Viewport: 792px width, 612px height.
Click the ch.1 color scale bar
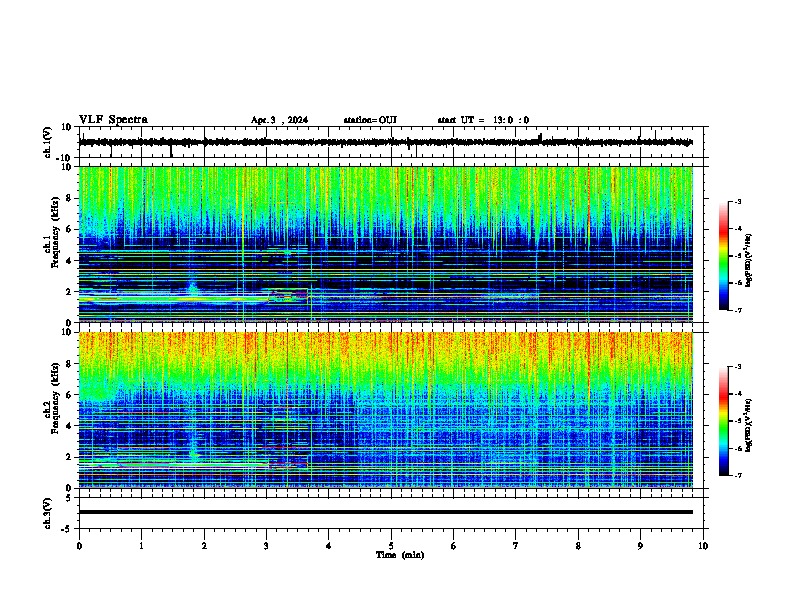(x=724, y=256)
